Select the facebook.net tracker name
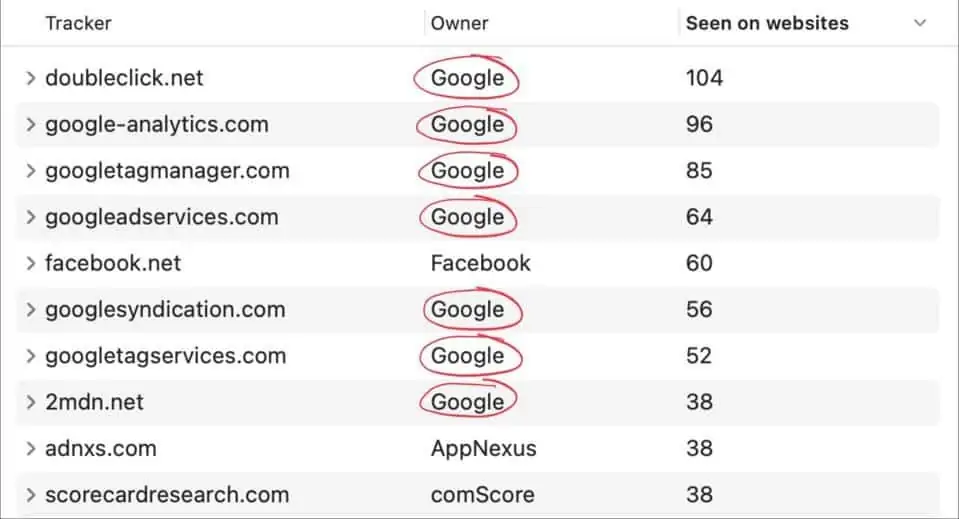959x519 pixels. [113, 264]
